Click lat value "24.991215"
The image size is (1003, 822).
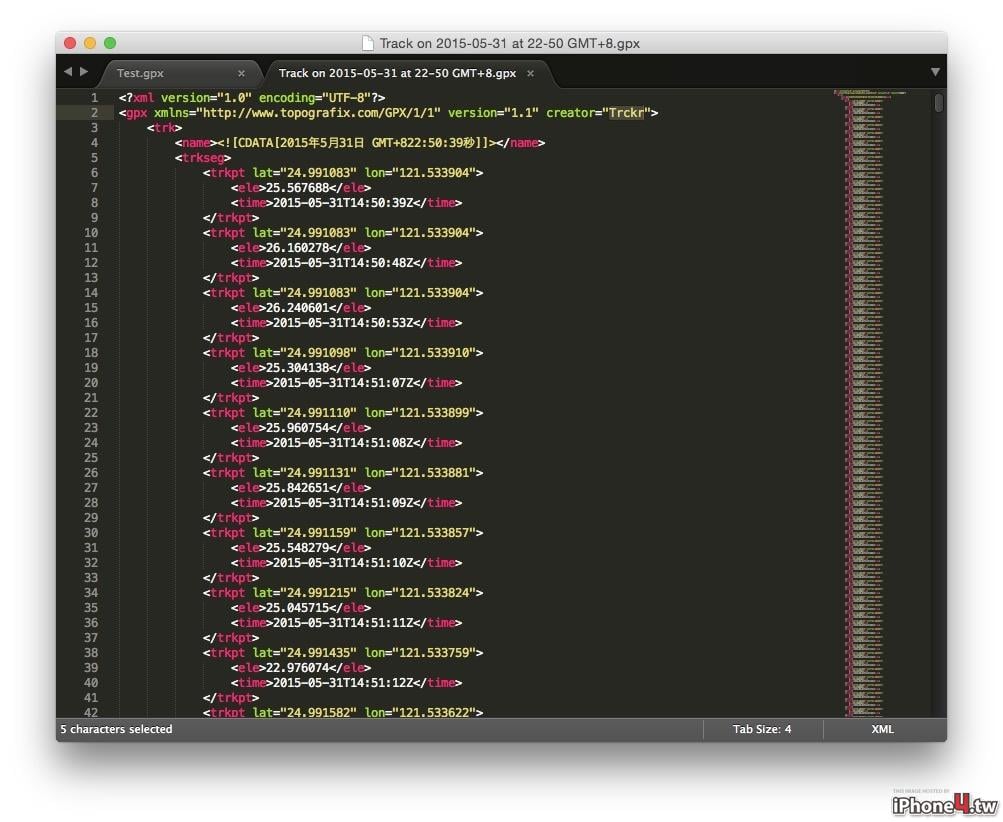pos(318,593)
